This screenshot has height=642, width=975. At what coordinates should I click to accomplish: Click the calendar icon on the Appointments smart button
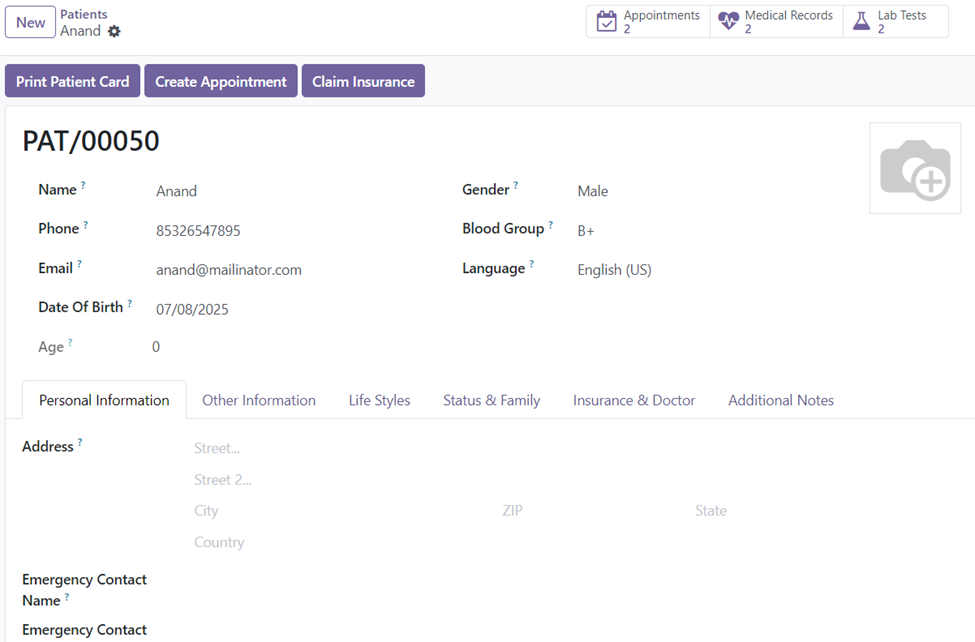pyautogui.click(x=607, y=21)
